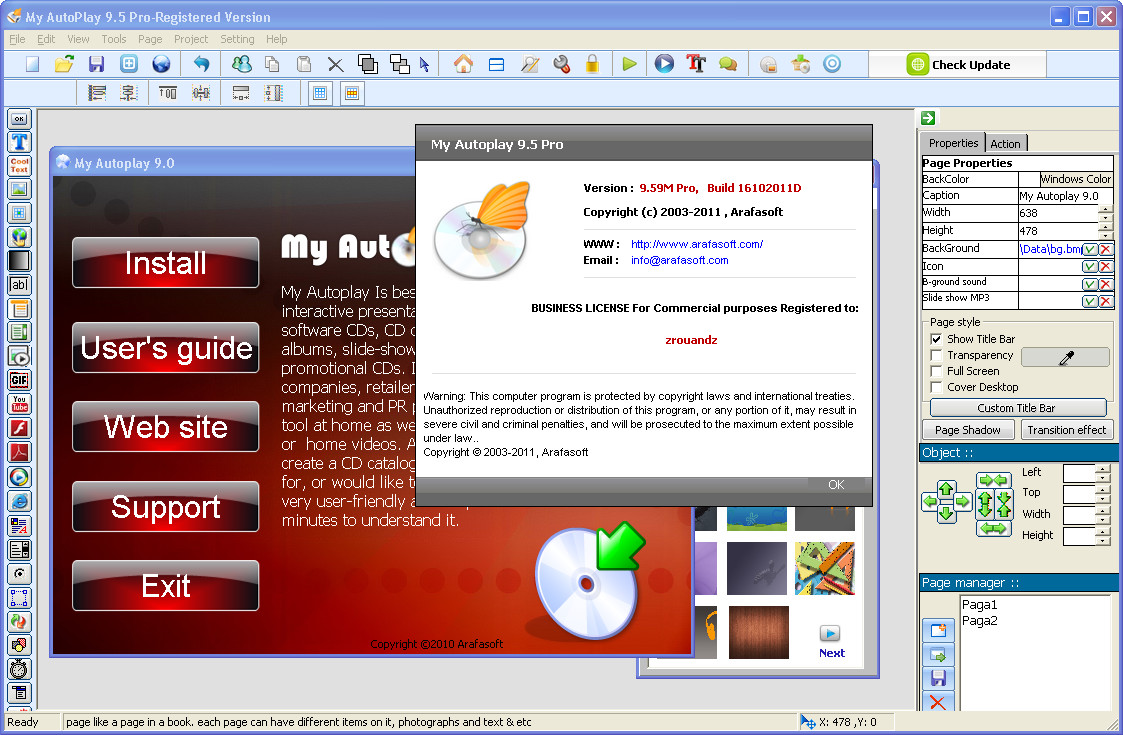Insert PDF document object
This screenshot has height=735, width=1123.
(19, 452)
